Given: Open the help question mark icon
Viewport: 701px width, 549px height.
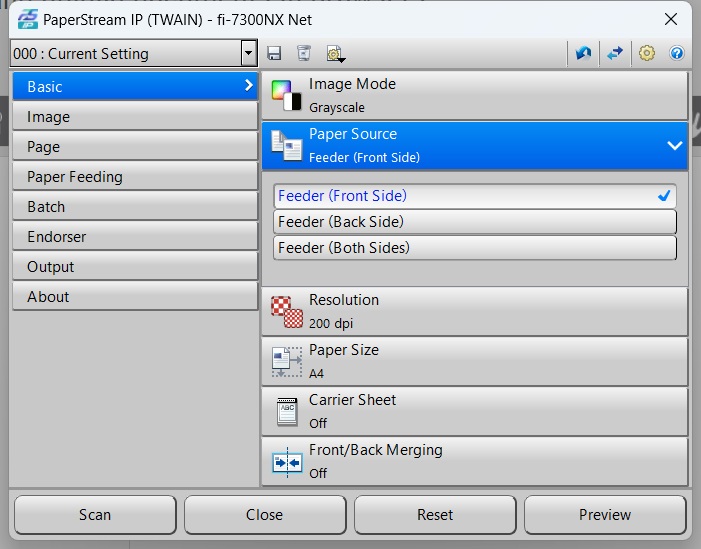Looking at the screenshot, I should (677, 53).
